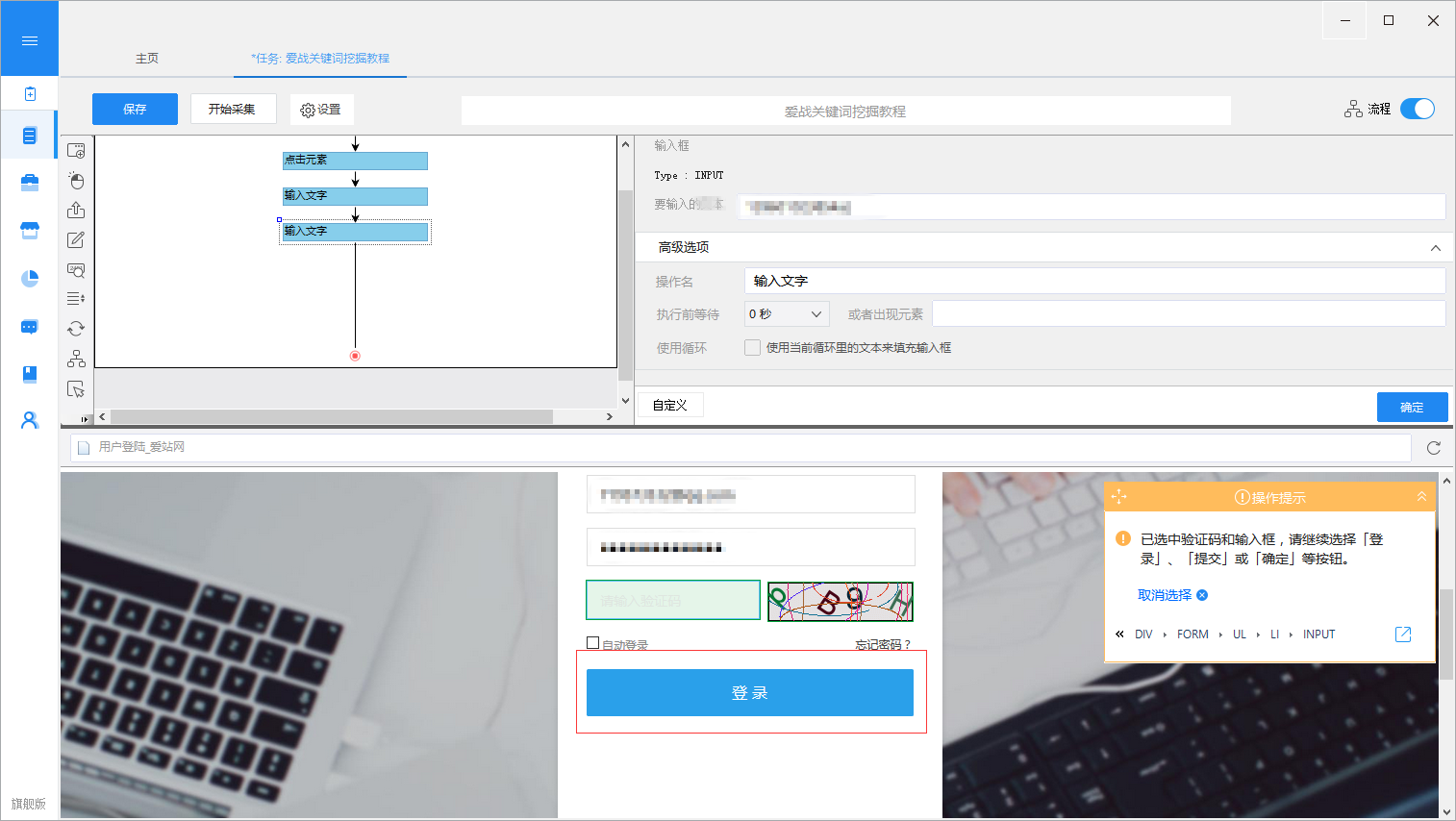Switch to the 爱战关键词挖掘教程 task tab
The height and width of the screenshot is (821, 1456).
[320, 59]
